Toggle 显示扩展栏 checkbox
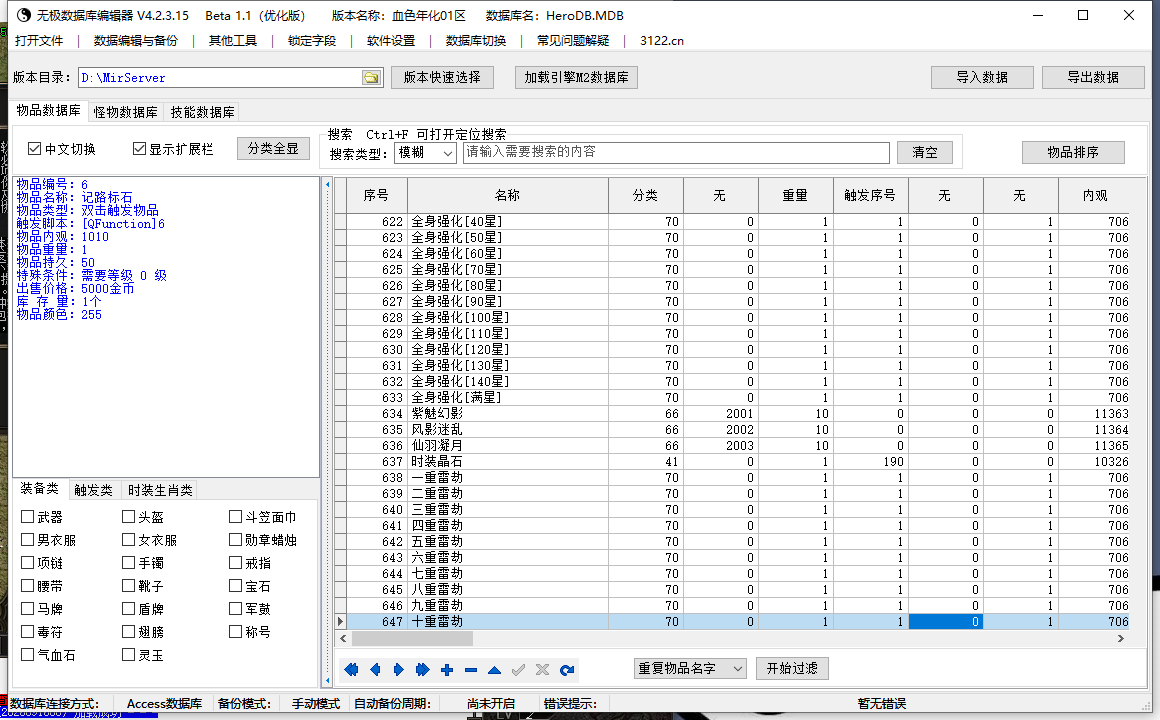The width and height of the screenshot is (1160, 720). (139, 149)
